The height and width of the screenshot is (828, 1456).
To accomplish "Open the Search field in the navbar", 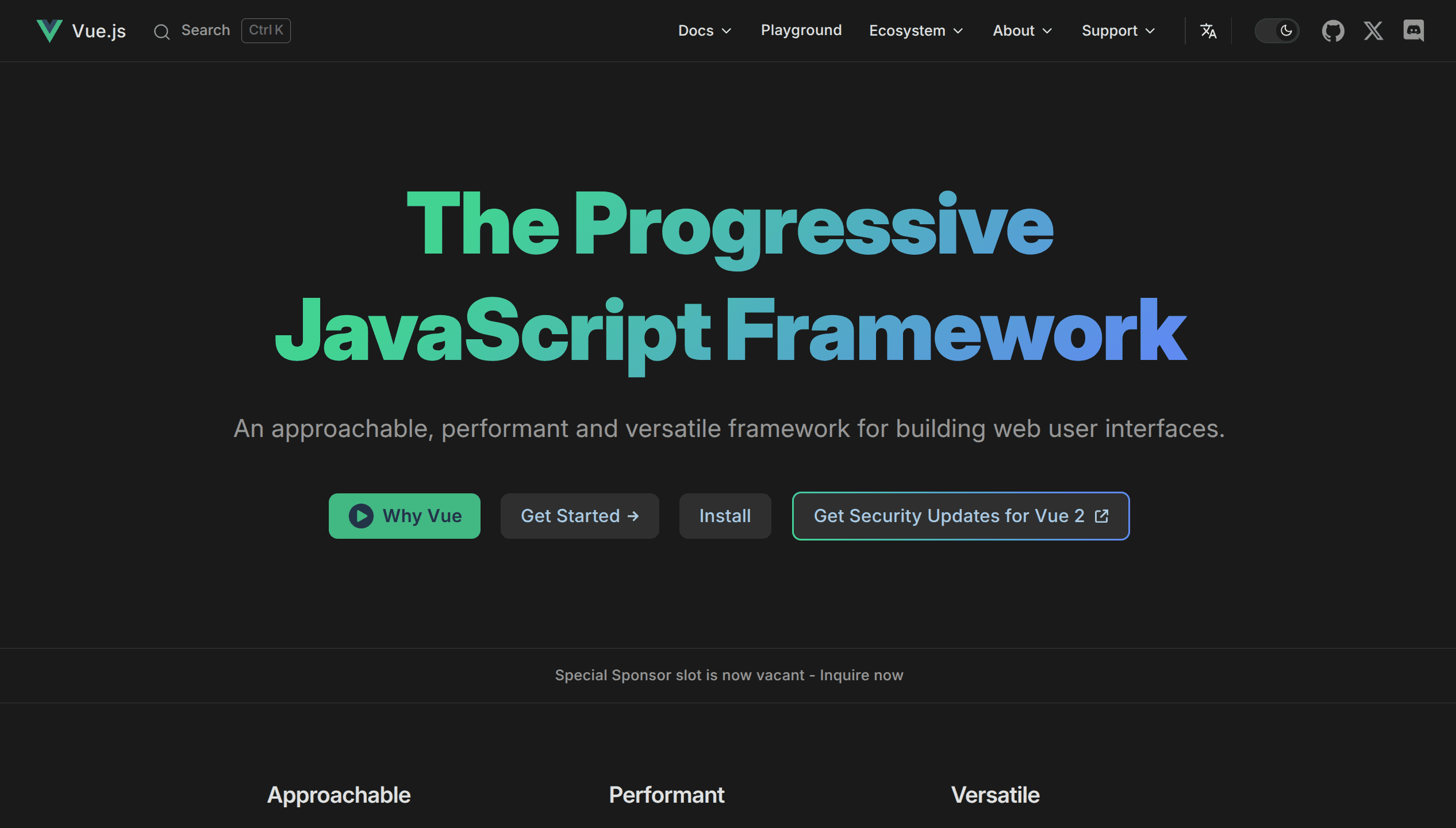I will click(222, 30).
